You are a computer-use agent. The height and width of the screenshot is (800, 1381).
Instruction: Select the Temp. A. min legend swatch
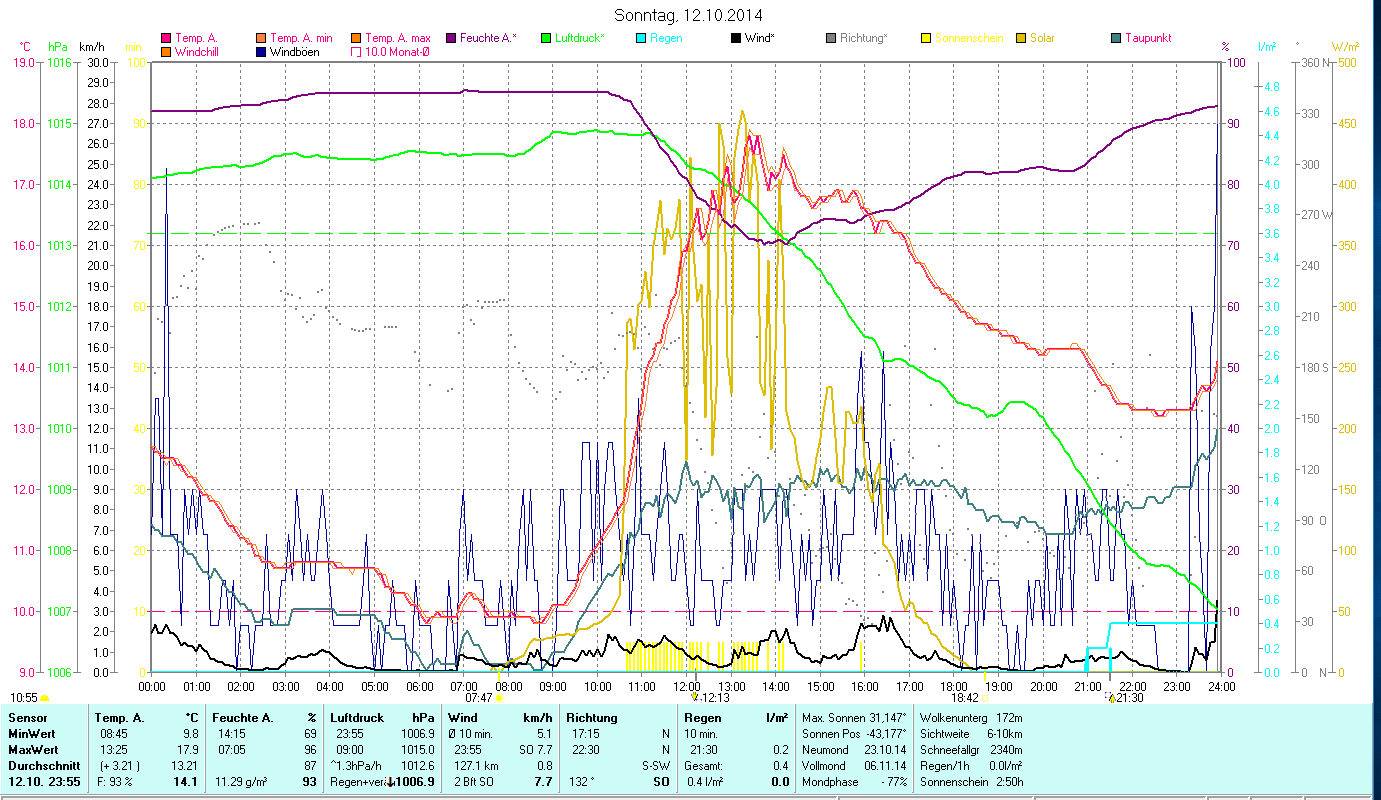262,38
